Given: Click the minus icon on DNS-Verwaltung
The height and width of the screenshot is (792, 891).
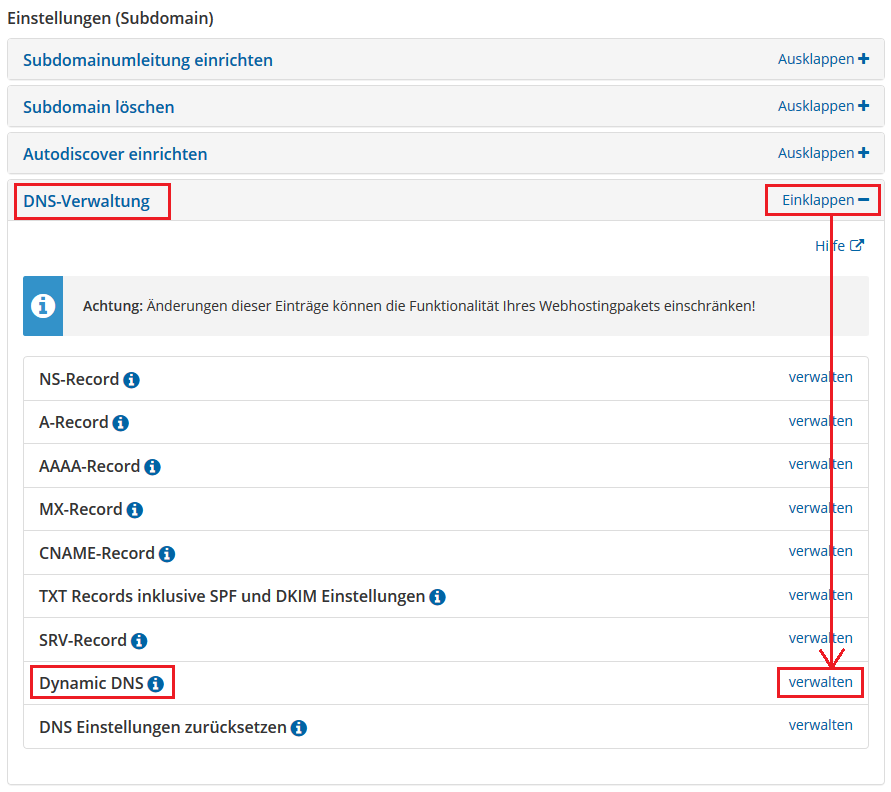Looking at the screenshot, I should [864, 200].
